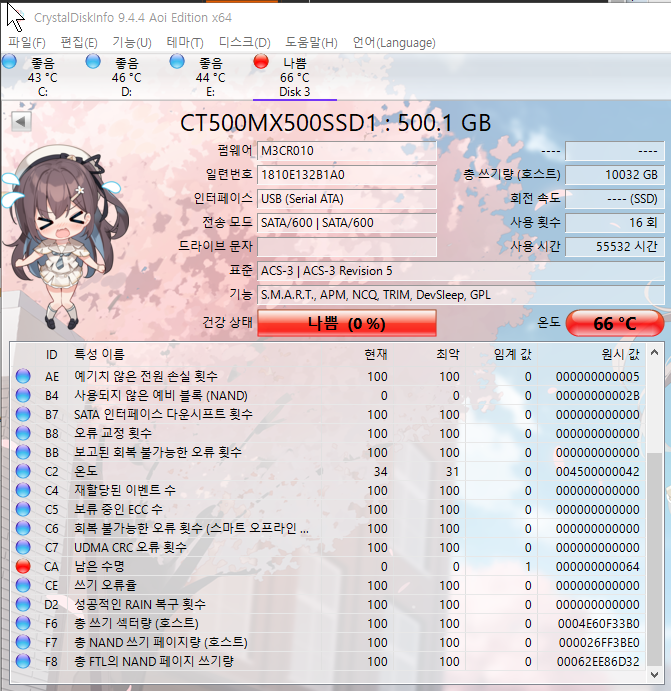Open the 도움말(H) menu

(311, 43)
